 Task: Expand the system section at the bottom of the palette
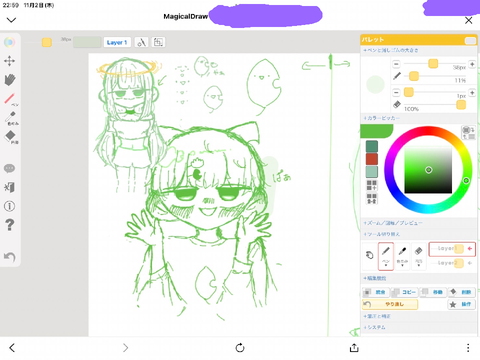coord(419,327)
